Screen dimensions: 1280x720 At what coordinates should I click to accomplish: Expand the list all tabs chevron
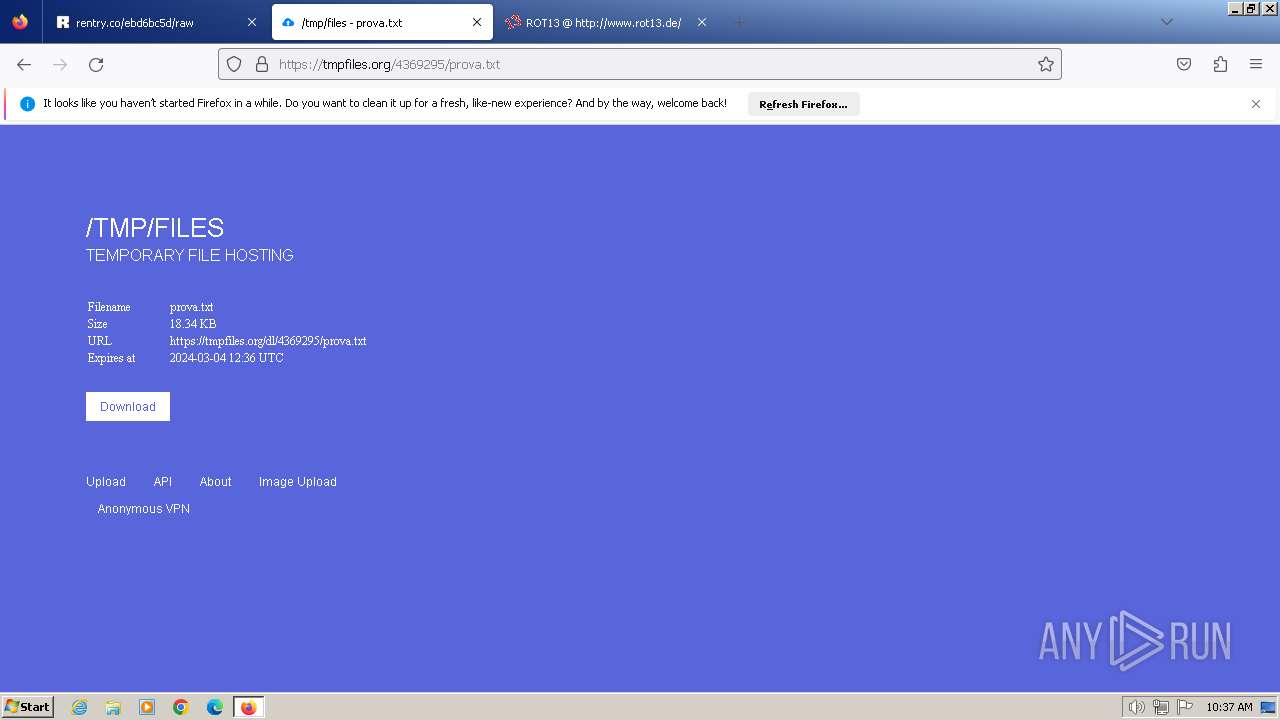tap(1166, 22)
